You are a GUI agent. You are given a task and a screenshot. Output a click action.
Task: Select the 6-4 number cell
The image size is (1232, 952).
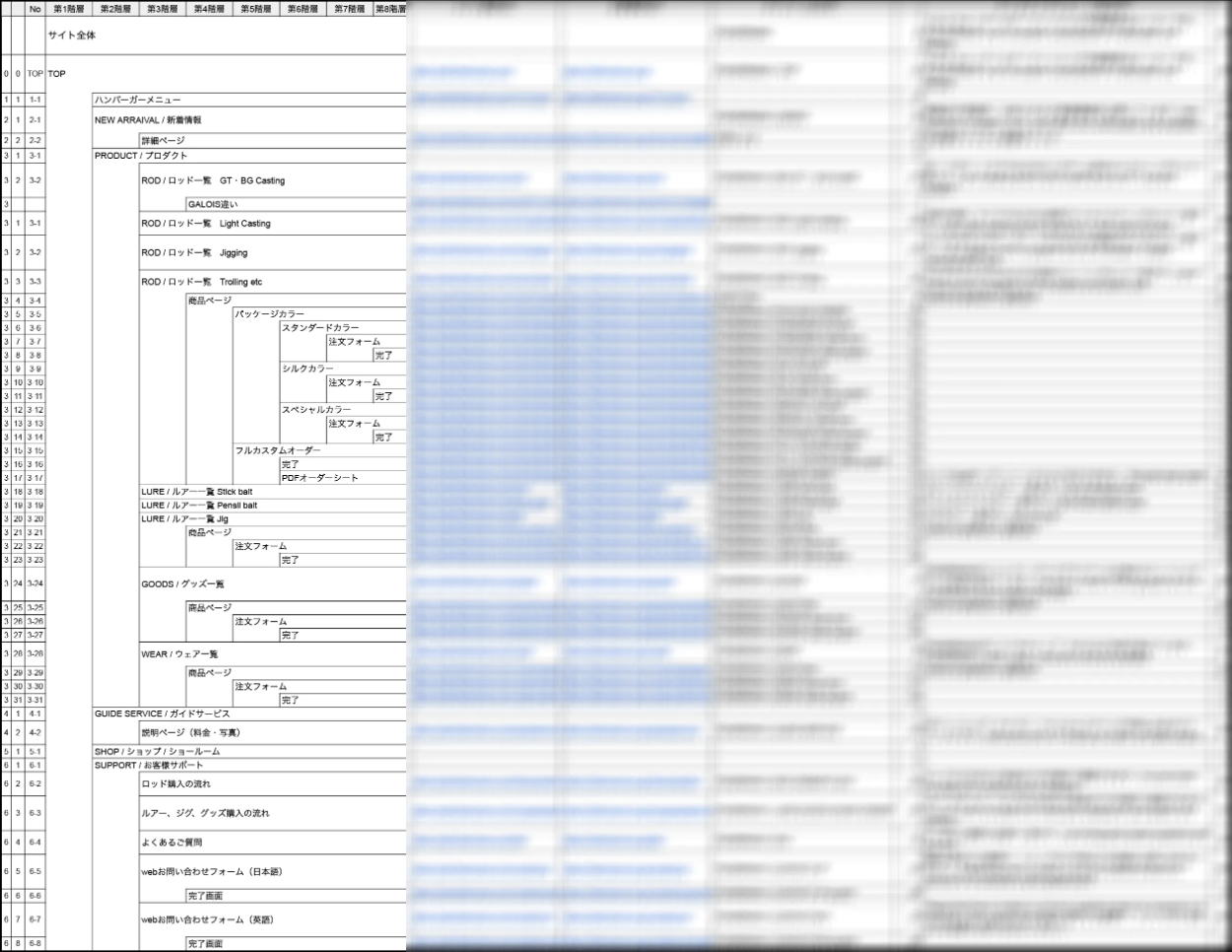click(35, 843)
